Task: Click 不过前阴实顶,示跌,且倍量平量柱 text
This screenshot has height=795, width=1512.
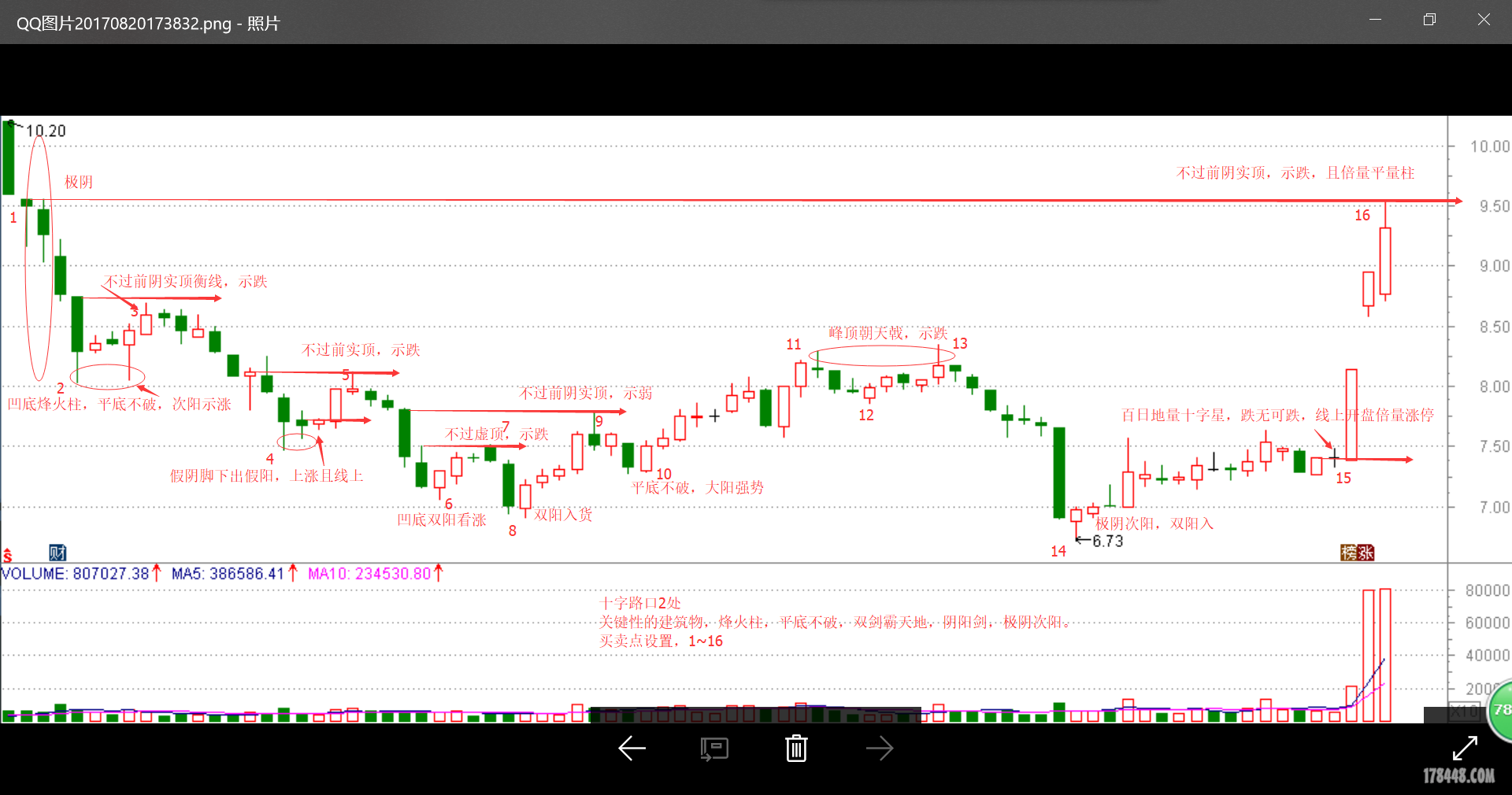Action: (x=1295, y=172)
